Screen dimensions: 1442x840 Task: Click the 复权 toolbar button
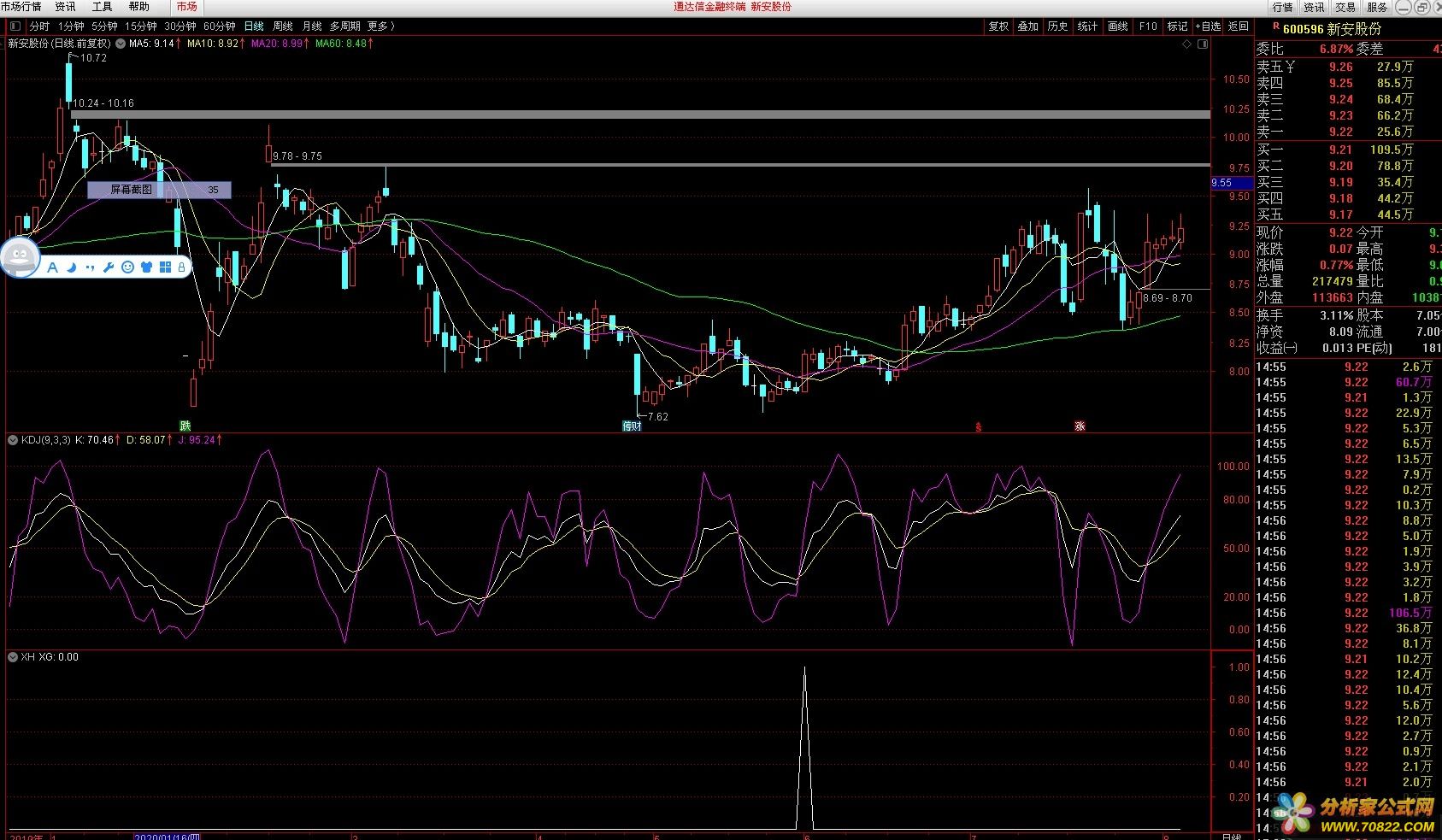click(x=998, y=26)
